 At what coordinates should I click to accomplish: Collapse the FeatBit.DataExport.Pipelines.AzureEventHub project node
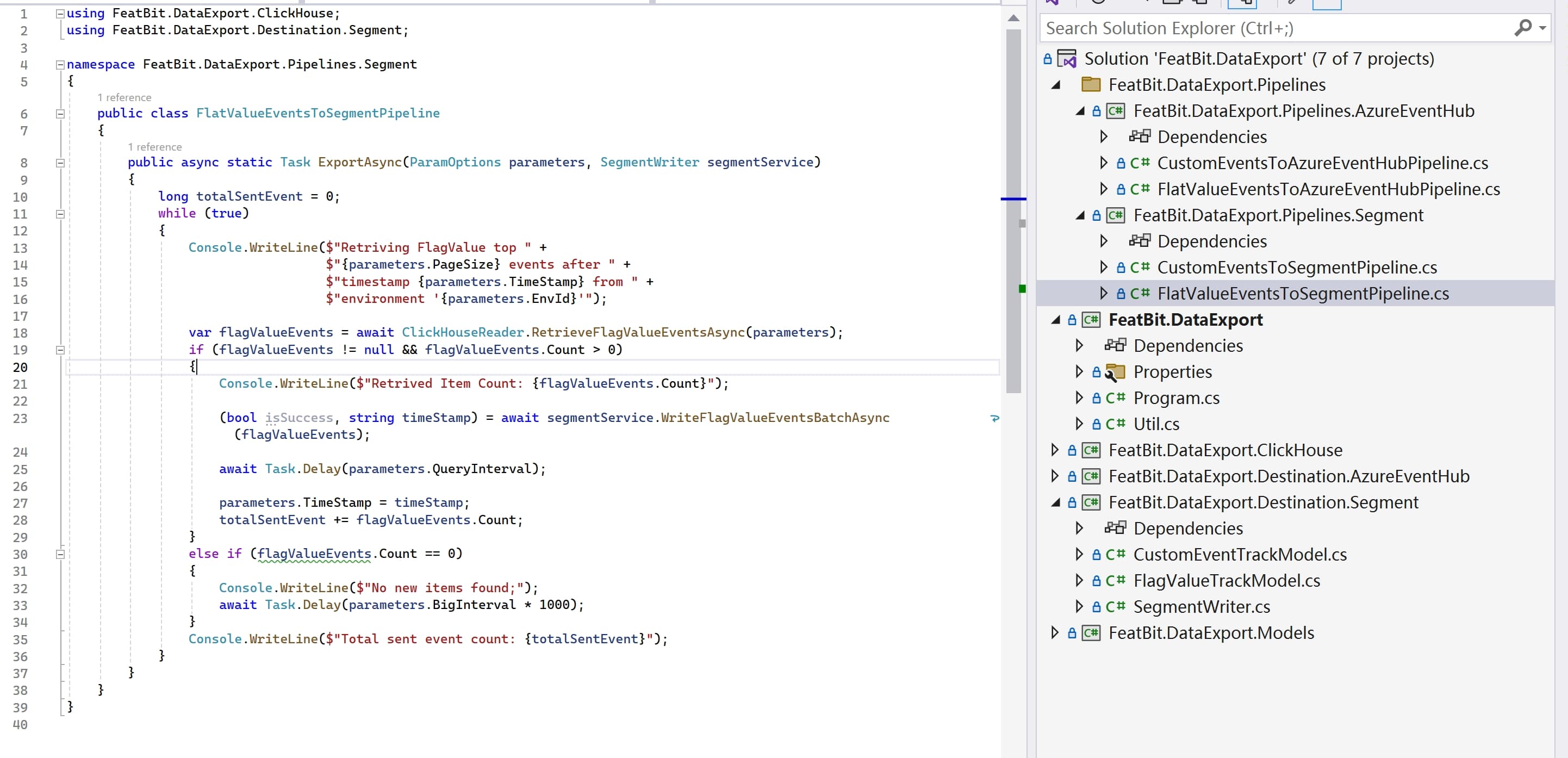(1080, 111)
